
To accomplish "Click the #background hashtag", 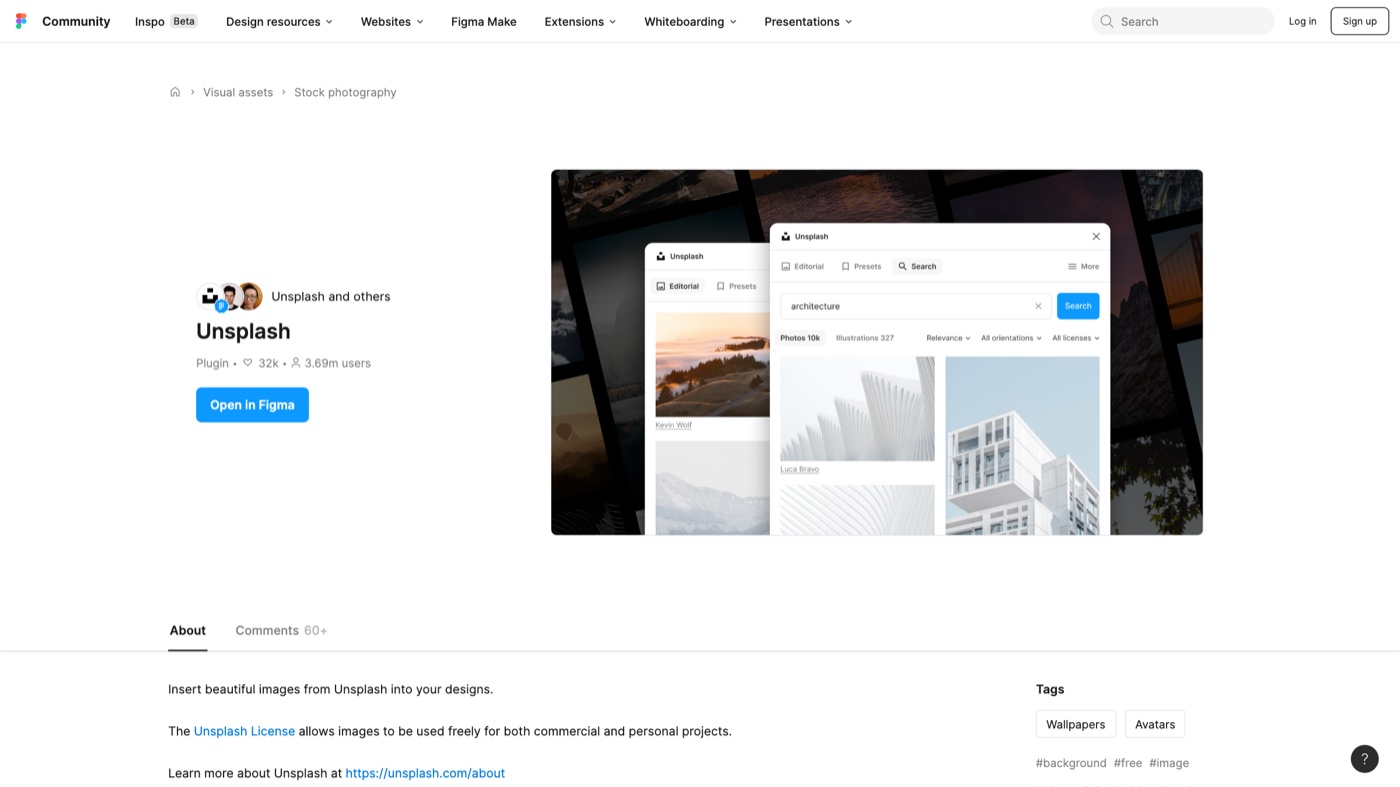I will pyautogui.click(x=1071, y=763).
